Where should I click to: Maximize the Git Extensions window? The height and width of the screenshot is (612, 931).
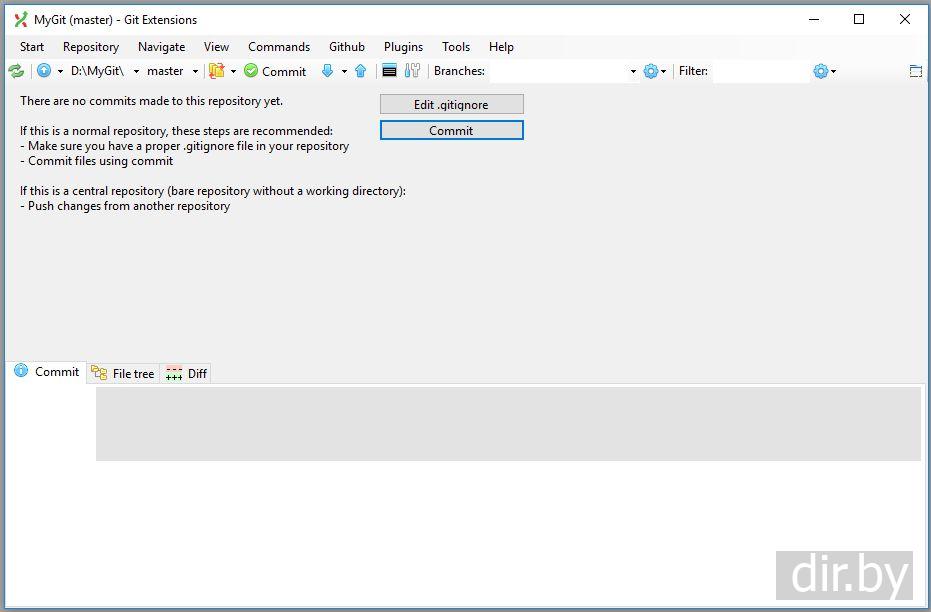pyautogui.click(x=859, y=20)
